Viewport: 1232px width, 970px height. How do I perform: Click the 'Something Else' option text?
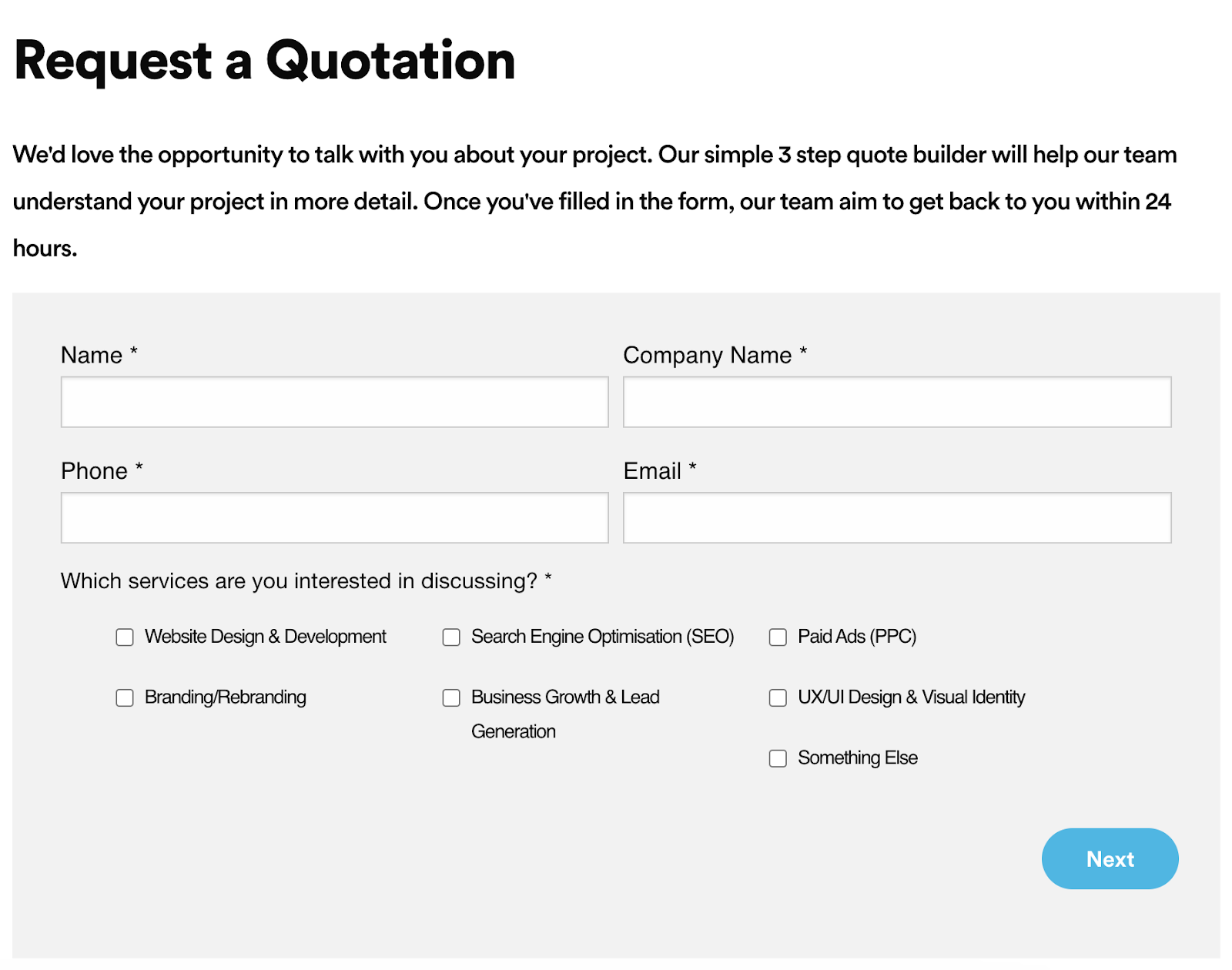pos(857,758)
